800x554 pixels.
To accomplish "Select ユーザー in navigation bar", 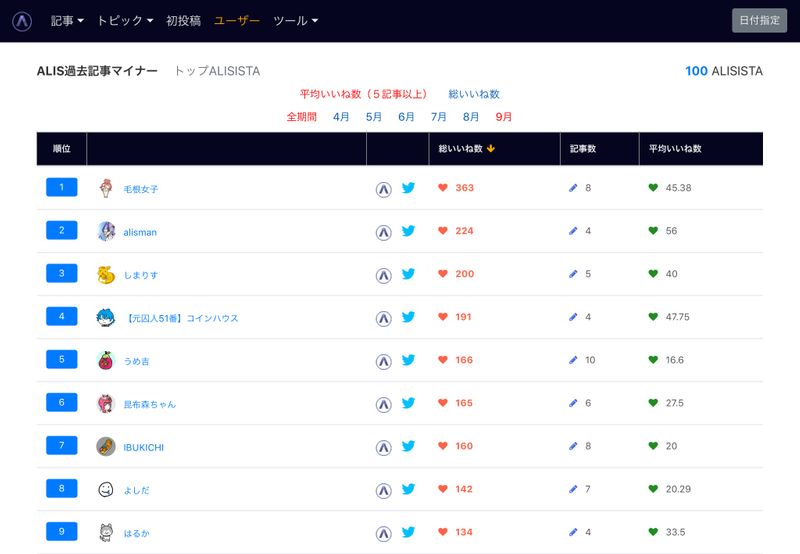I will point(237,21).
